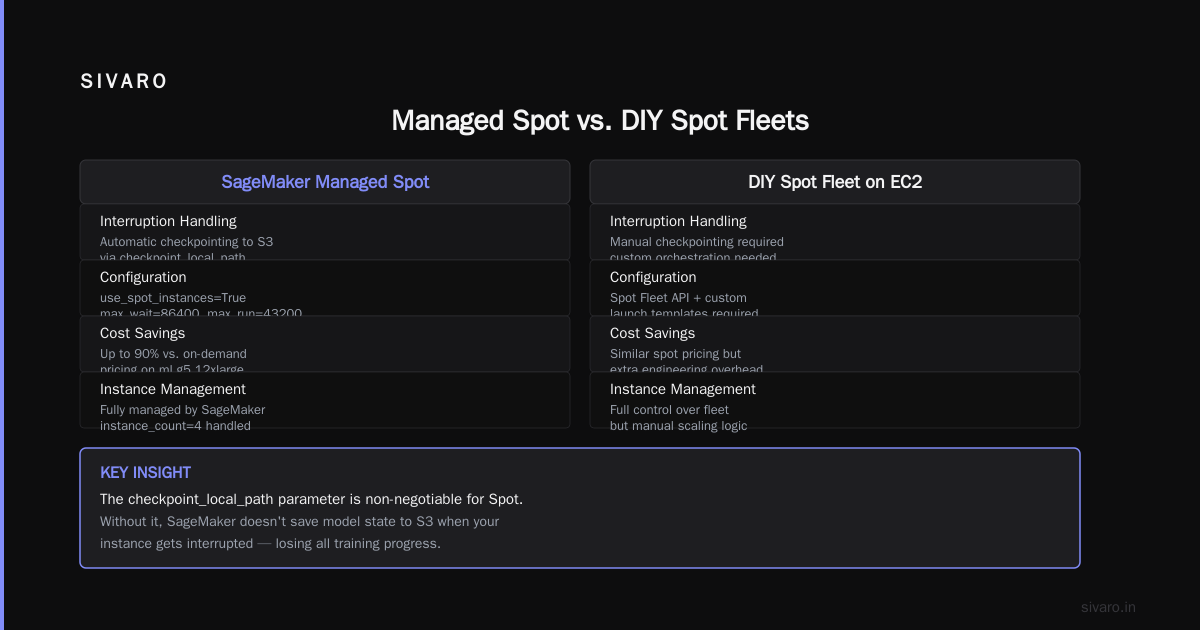Click the 'use_spot_instances=True' line
1200x630 pixels.
click(x=173, y=298)
